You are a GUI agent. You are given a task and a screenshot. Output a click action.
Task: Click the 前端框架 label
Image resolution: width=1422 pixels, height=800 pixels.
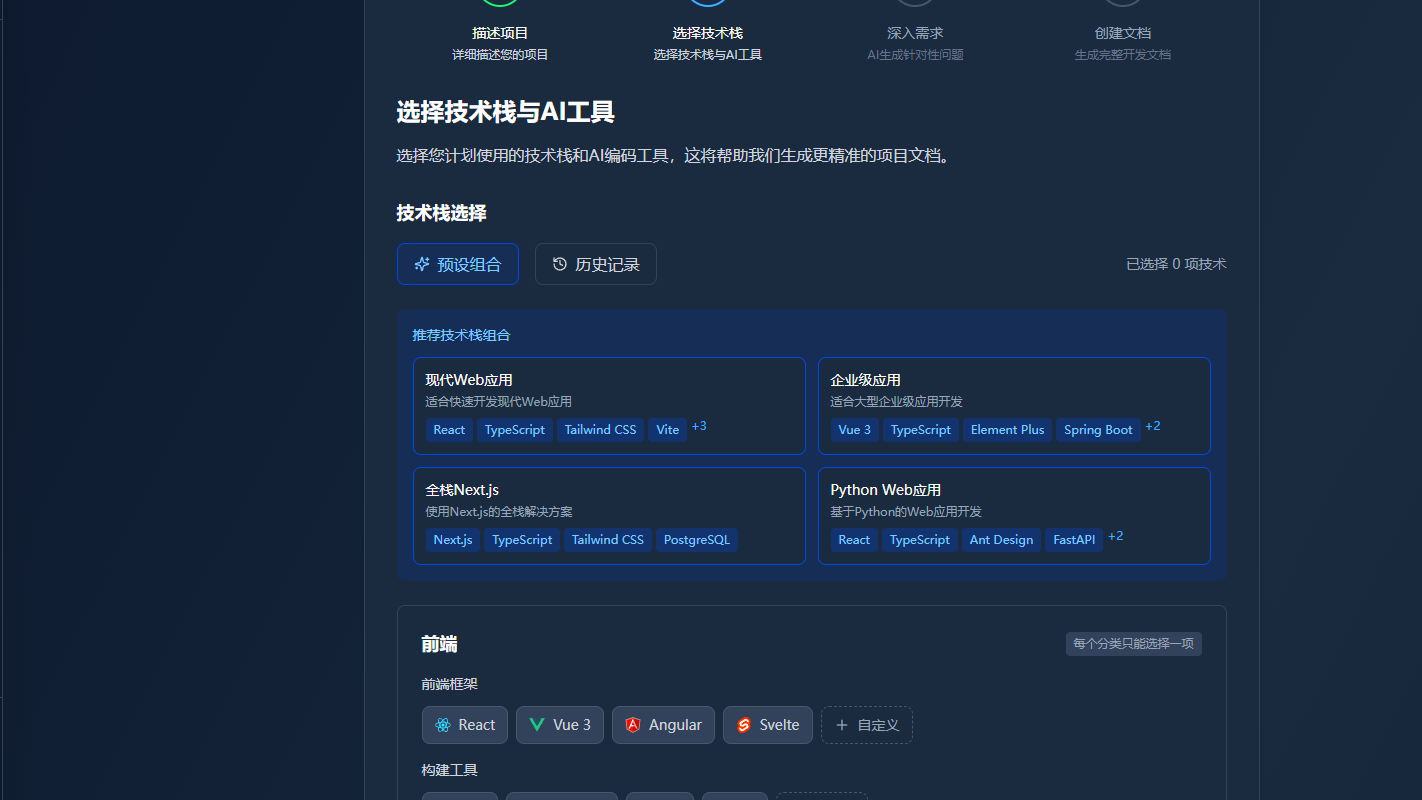coord(450,684)
